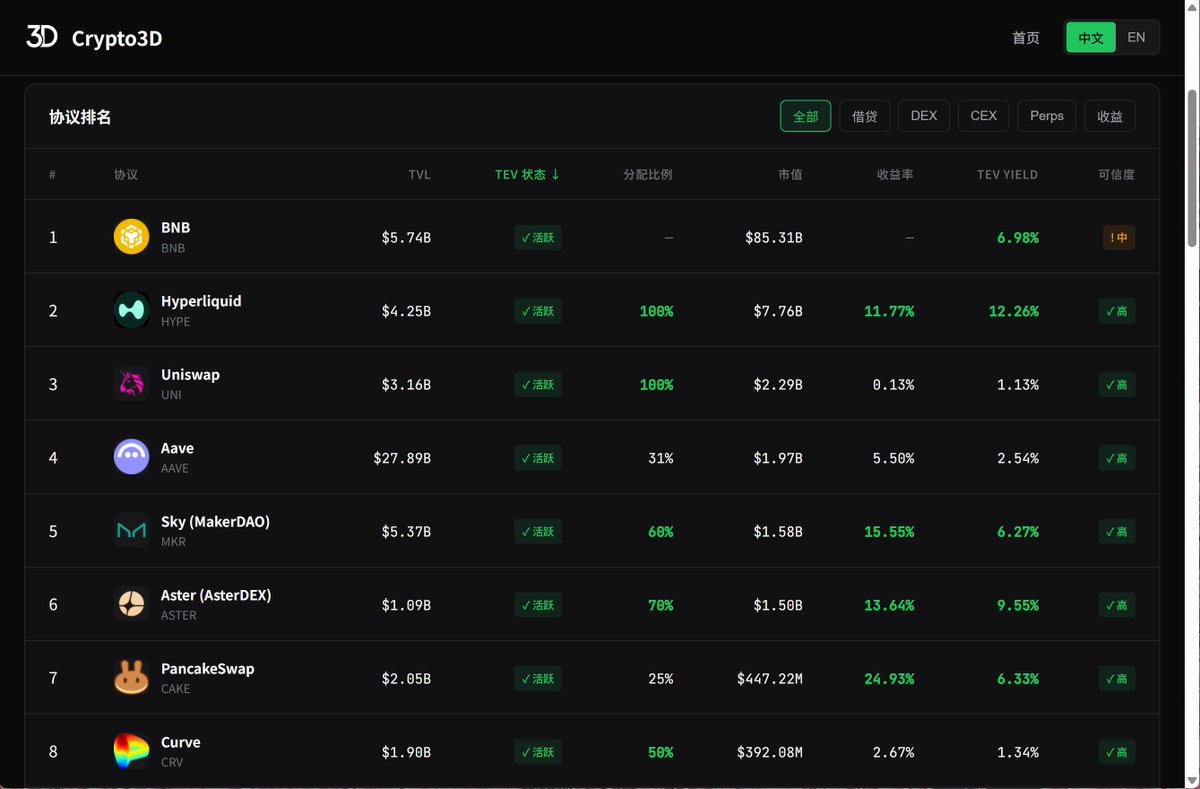Sort by 市值 column header

click(x=790, y=174)
